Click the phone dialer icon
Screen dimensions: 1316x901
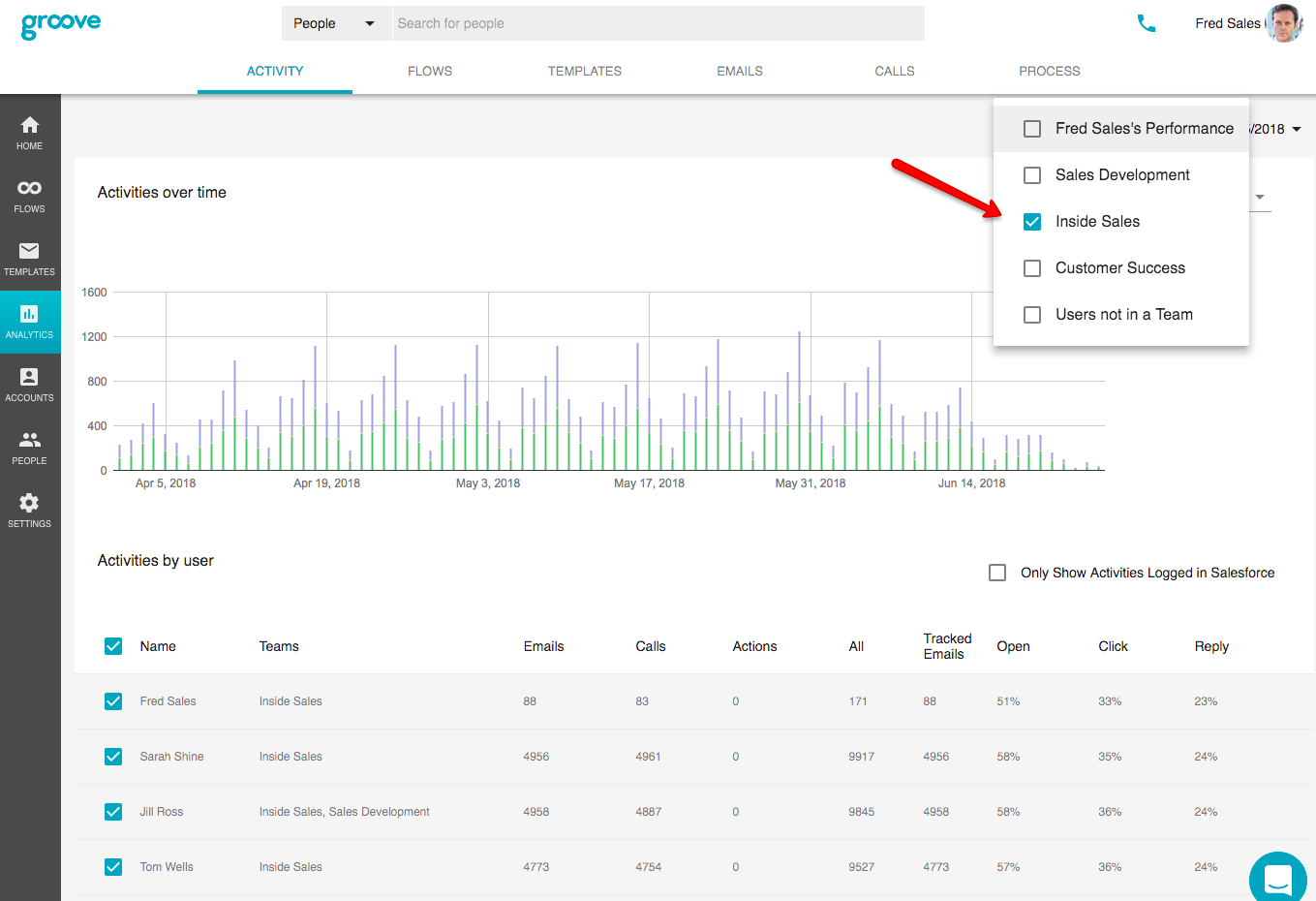1147,23
